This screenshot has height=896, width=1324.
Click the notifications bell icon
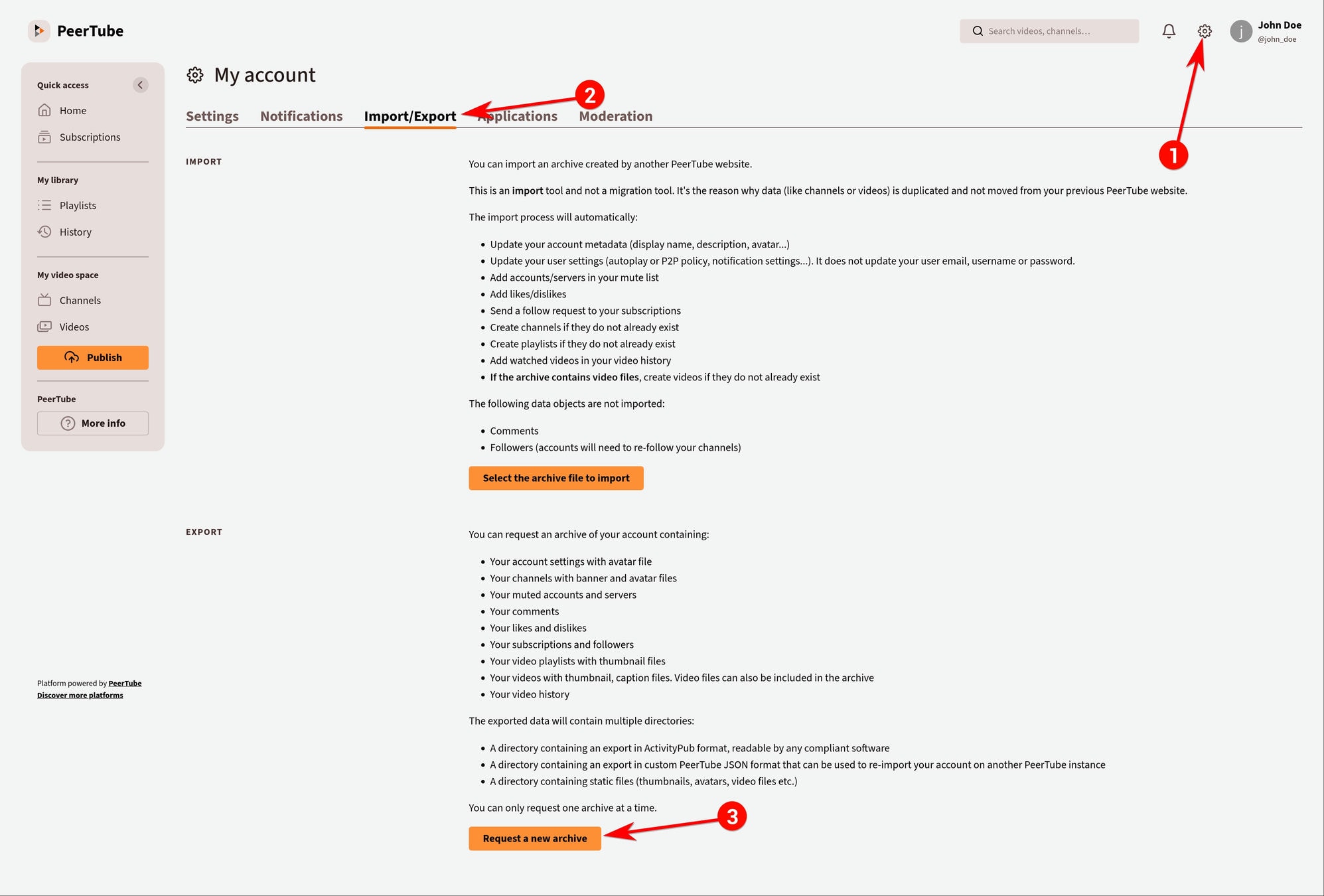tap(1169, 31)
